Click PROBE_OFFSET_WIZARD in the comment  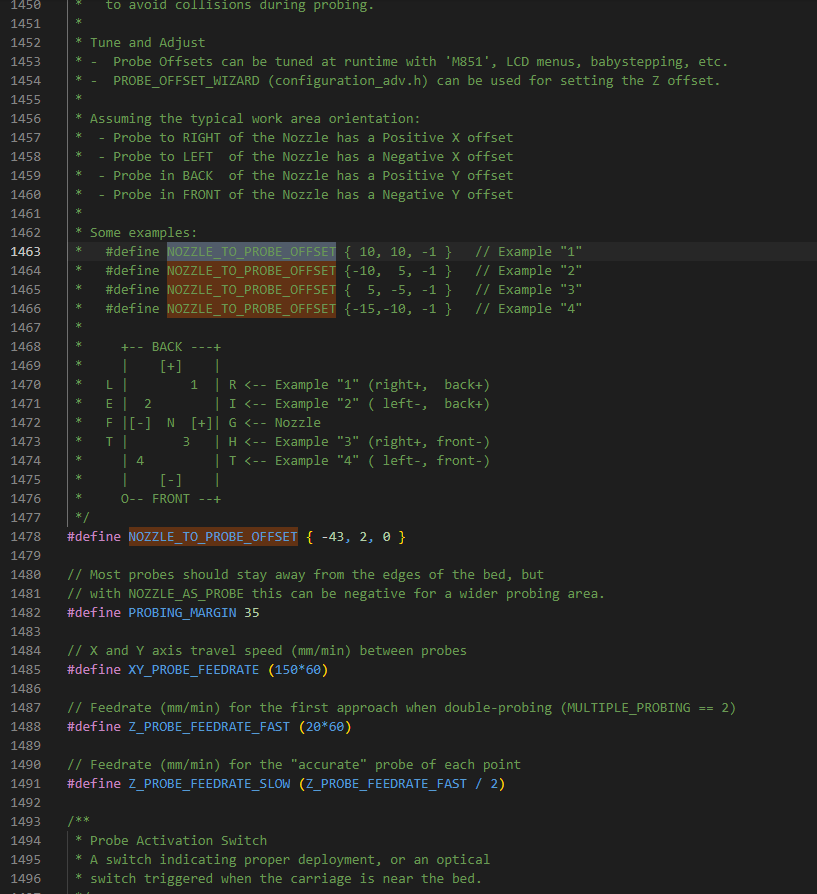click(186, 80)
